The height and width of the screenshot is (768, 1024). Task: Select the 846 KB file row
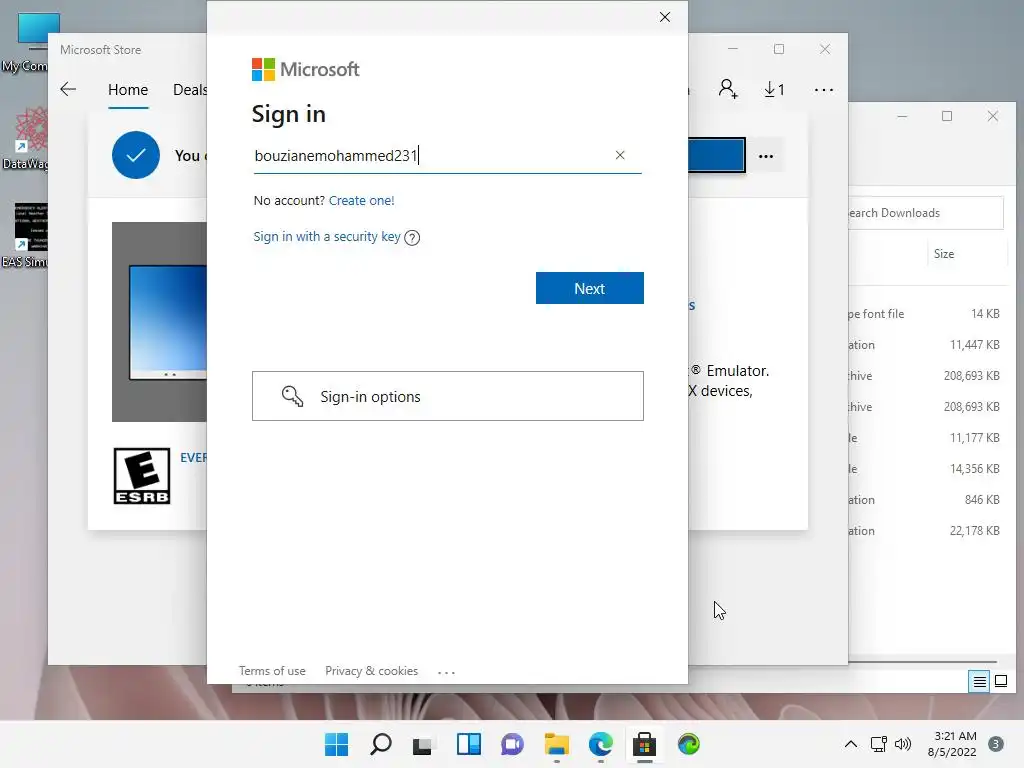(925, 500)
